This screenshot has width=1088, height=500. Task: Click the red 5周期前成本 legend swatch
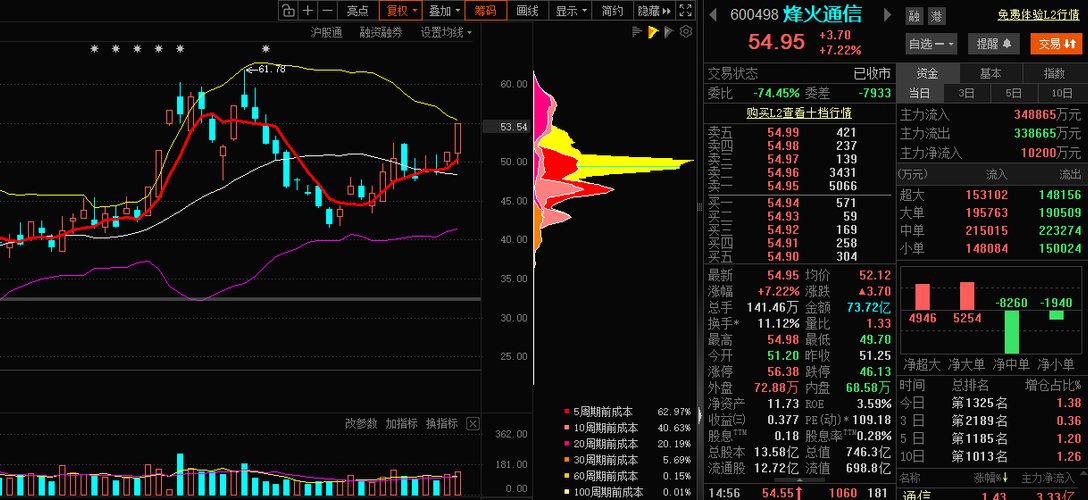[567, 412]
